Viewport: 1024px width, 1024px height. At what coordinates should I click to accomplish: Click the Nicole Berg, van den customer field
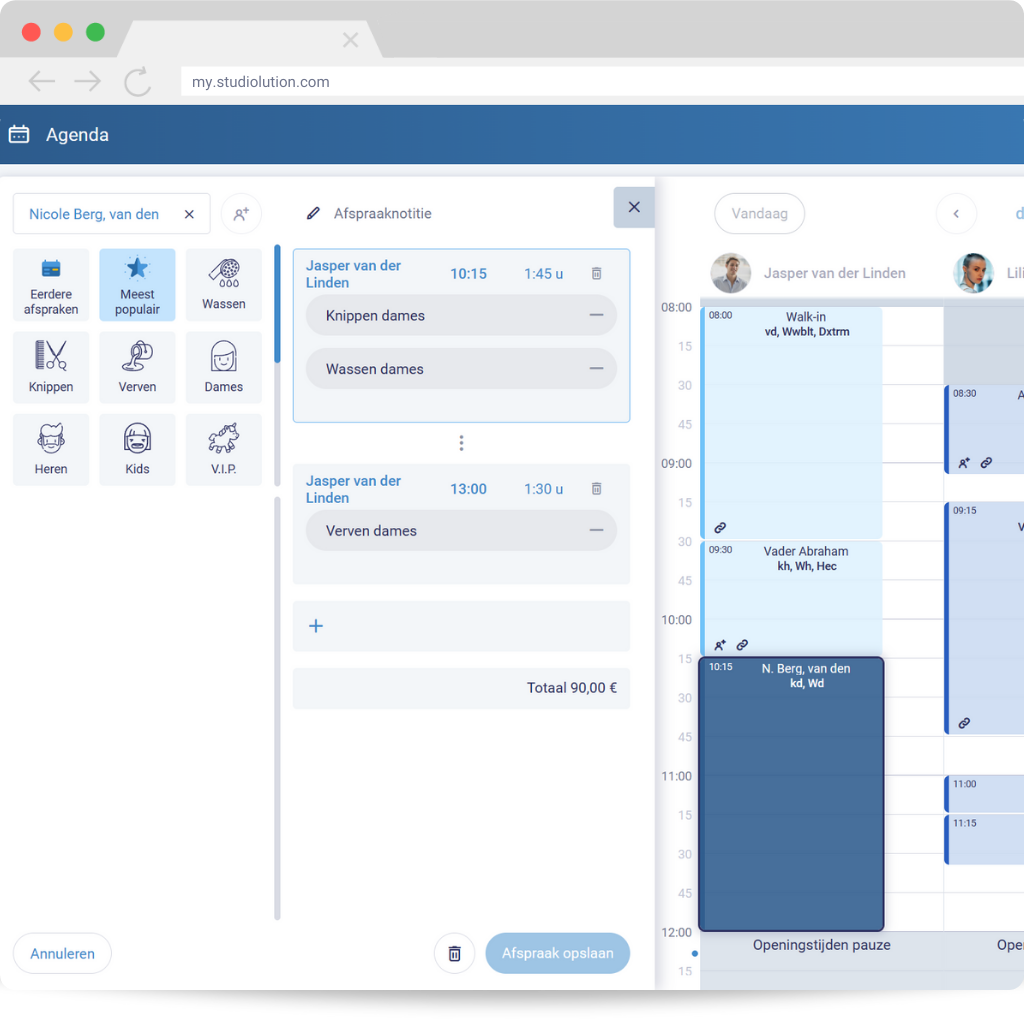pos(112,214)
